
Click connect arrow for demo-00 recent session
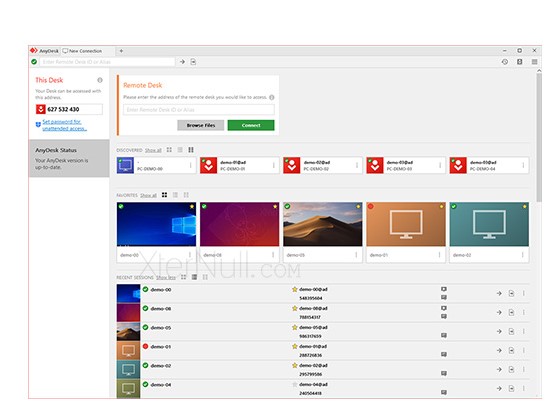[x=499, y=293]
